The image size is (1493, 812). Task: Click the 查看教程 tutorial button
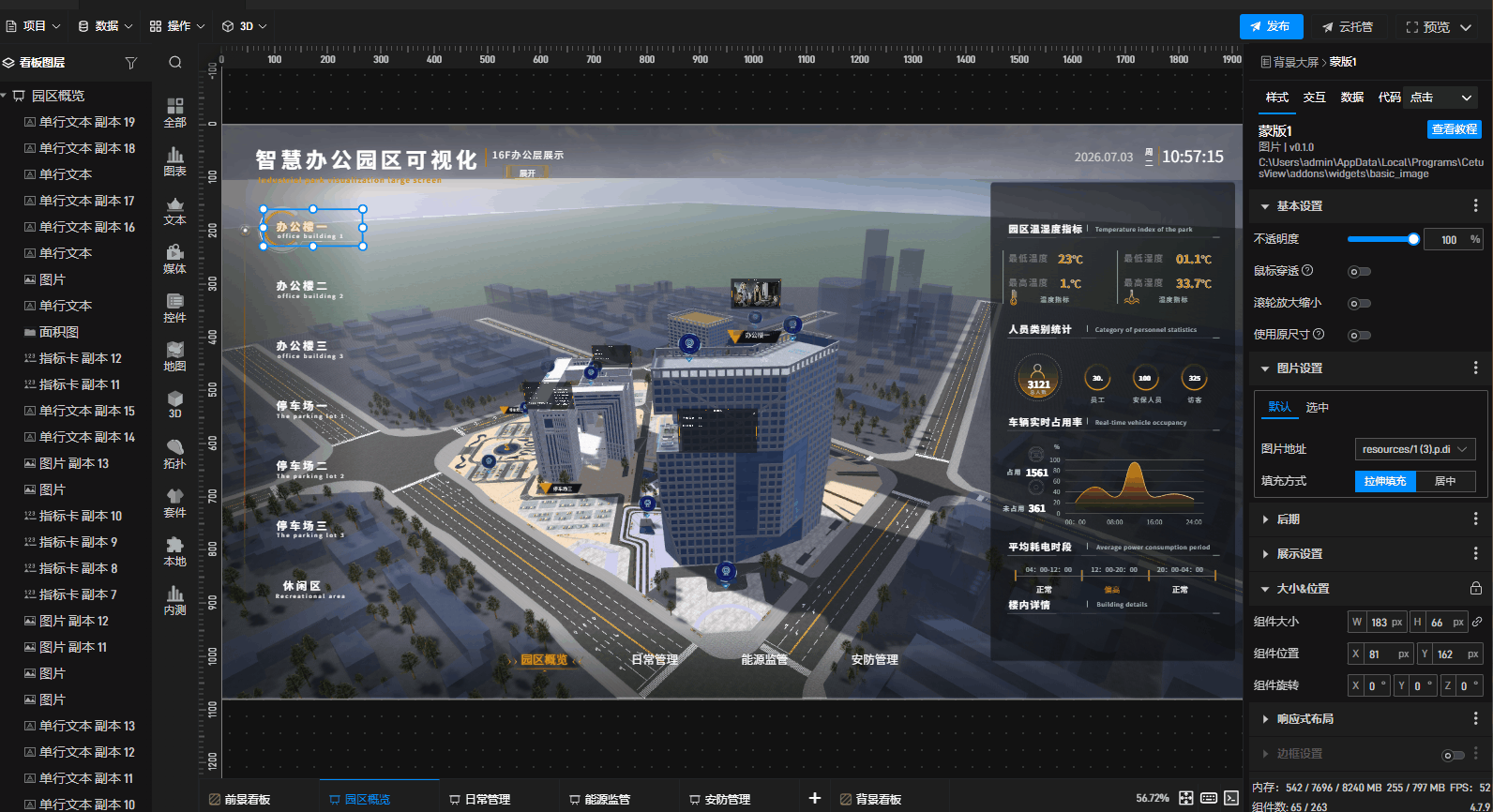tap(1455, 129)
